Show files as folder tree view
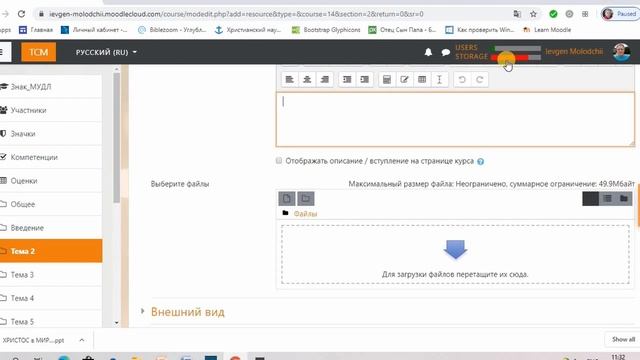This screenshot has height=360, width=640. pyautogui.click(x=624, y=199)
